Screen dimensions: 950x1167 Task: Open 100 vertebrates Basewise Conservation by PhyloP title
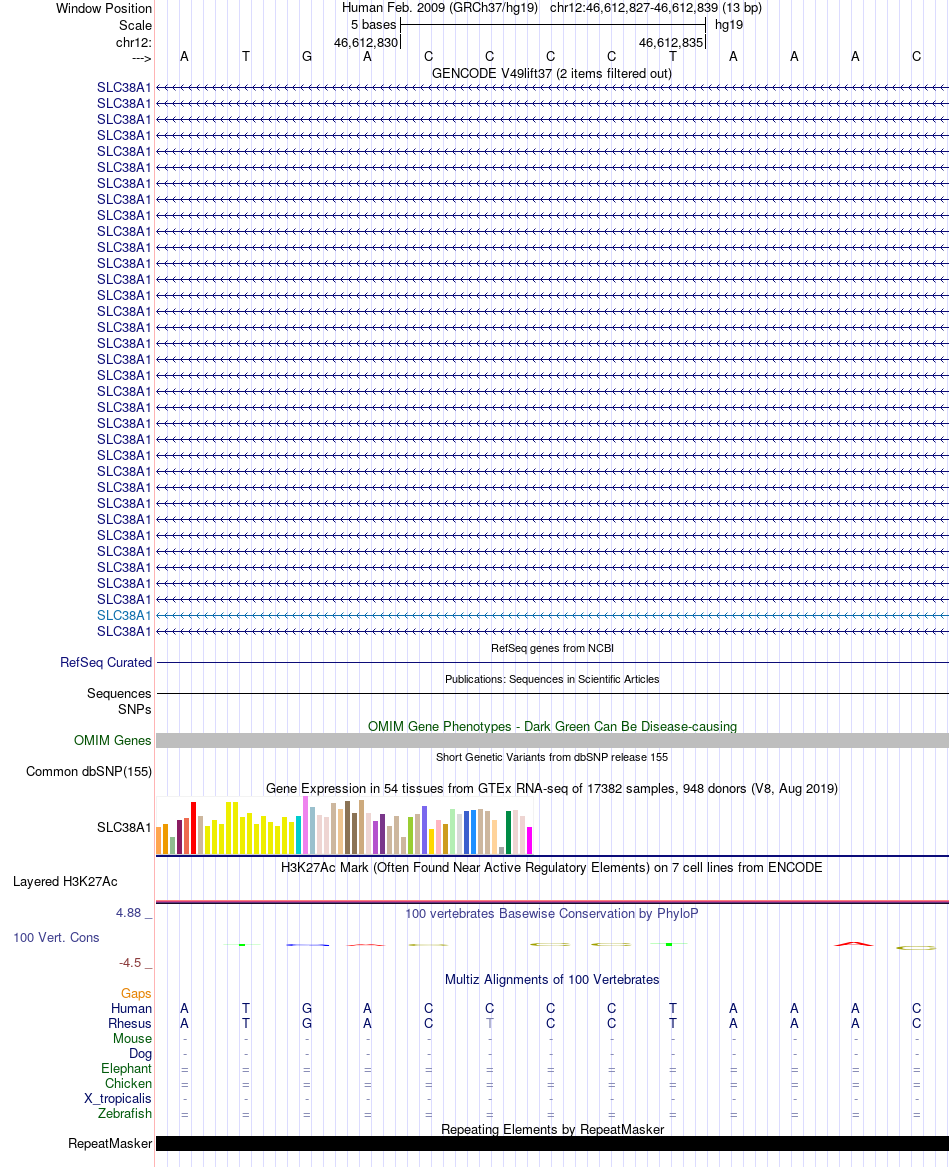point(552,913)
